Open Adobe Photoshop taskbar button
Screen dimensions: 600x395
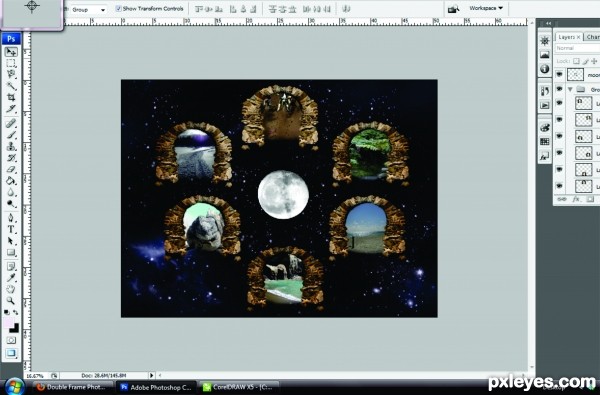156,387
